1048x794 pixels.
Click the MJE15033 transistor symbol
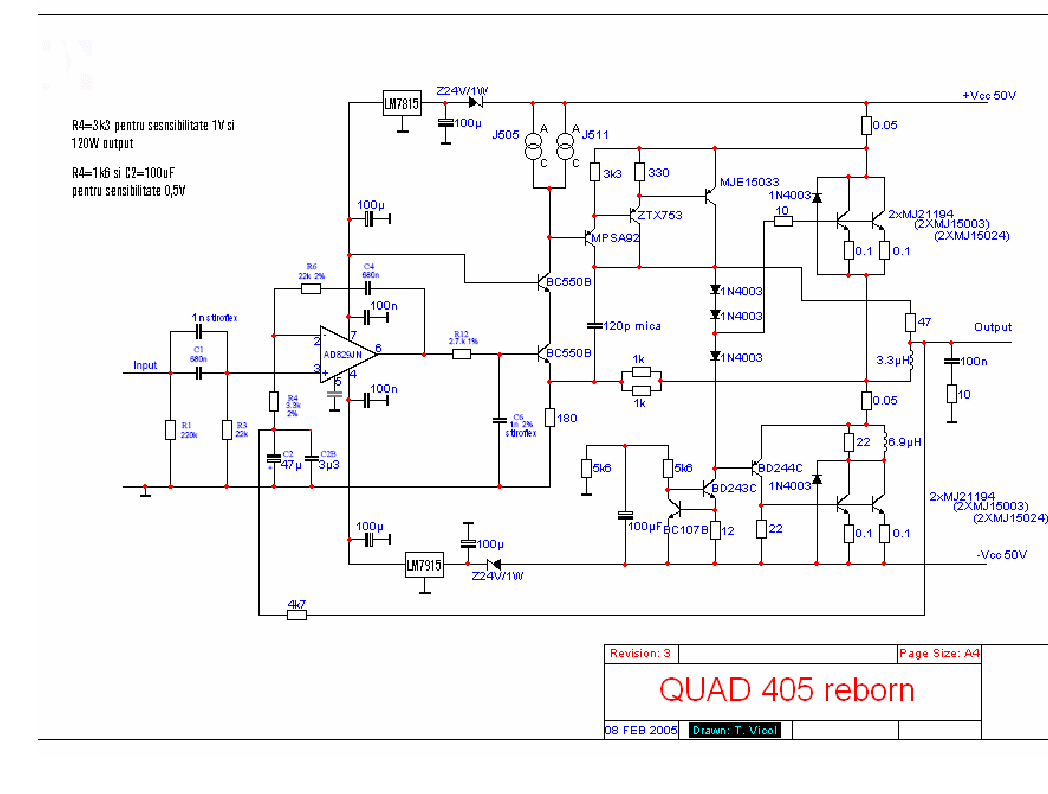click(x=710, y=196)
